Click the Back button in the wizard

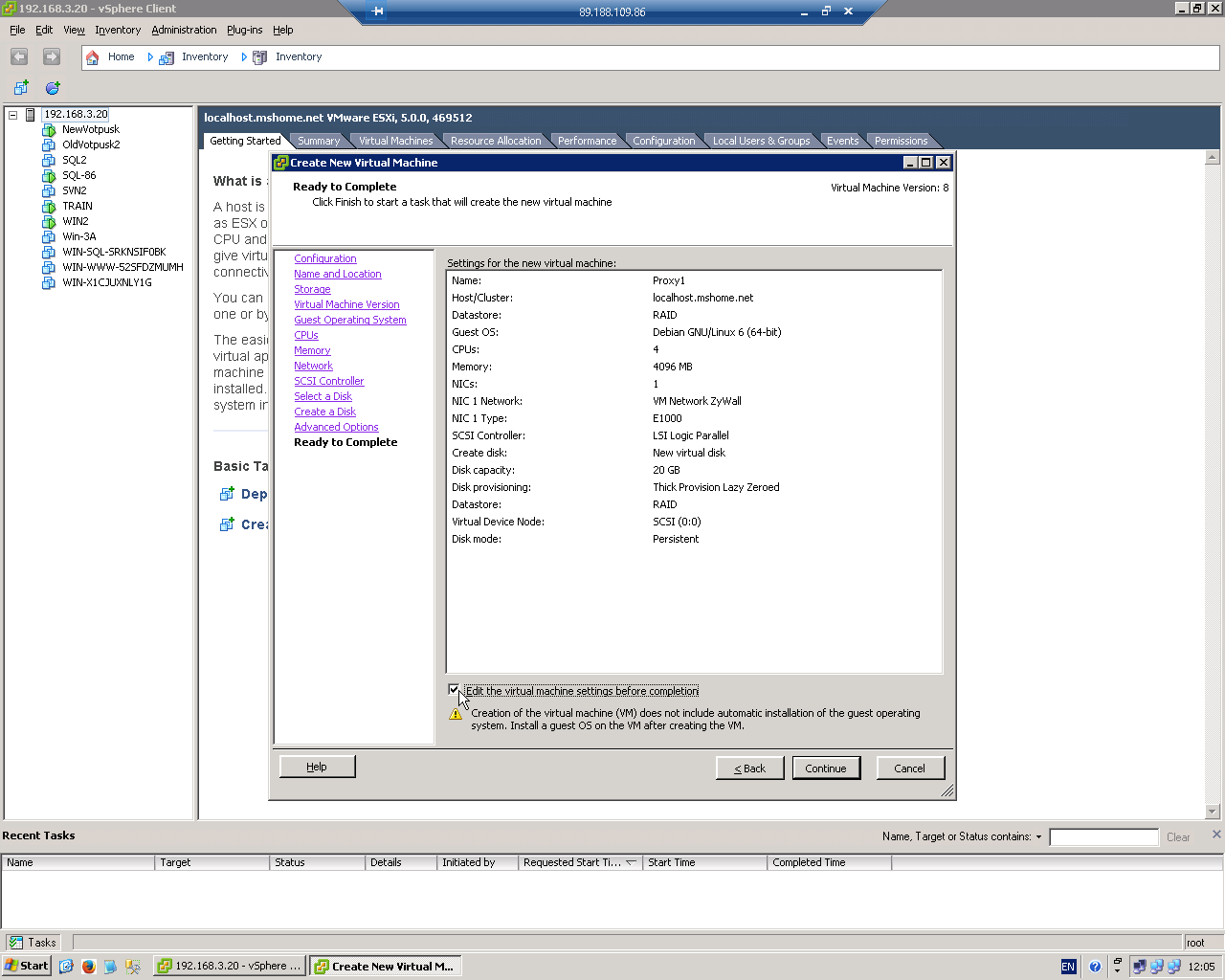pos(749,768)
